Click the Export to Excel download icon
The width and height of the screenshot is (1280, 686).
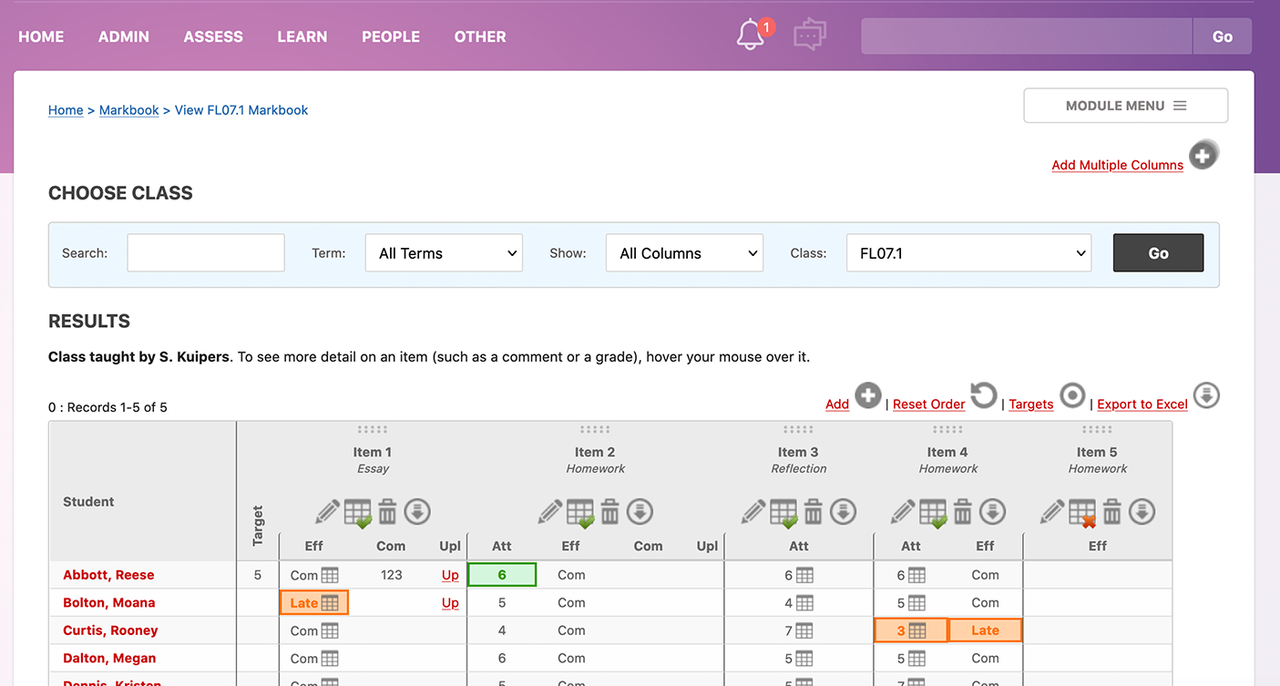coord(1207,396)
